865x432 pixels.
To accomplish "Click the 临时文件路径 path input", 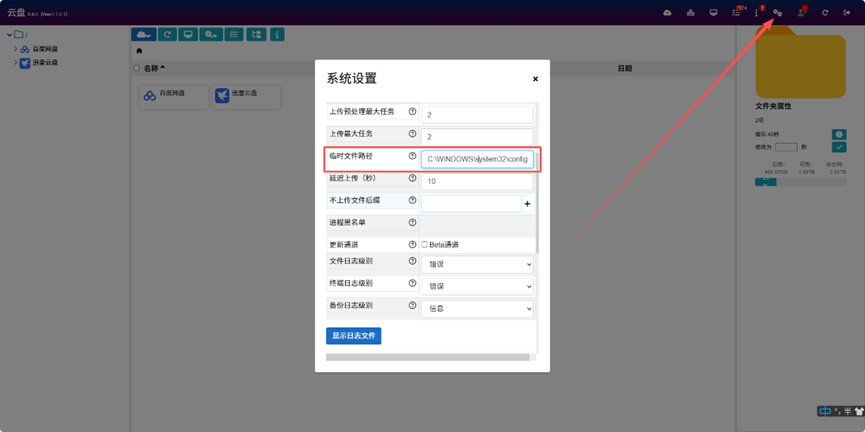I will 477,159.
